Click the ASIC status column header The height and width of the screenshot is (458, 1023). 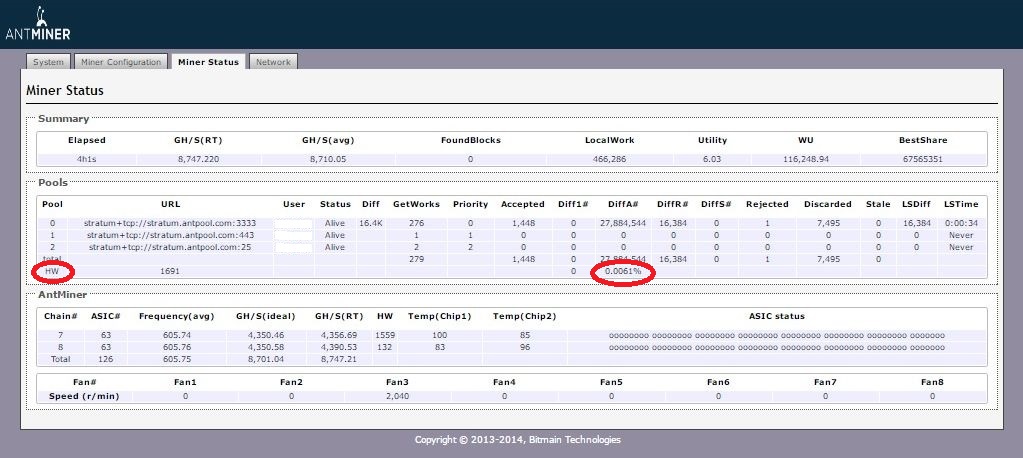pos(776,316)
